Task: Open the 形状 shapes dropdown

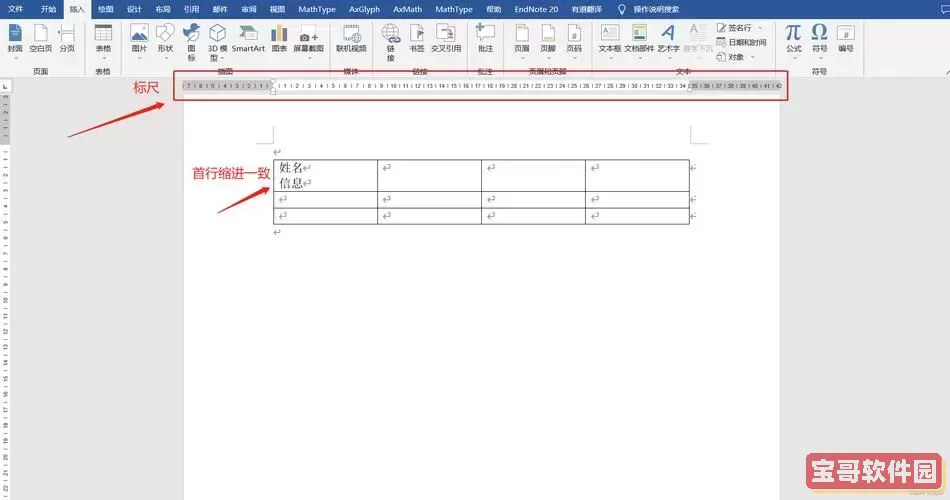Action: click(165, 57)
